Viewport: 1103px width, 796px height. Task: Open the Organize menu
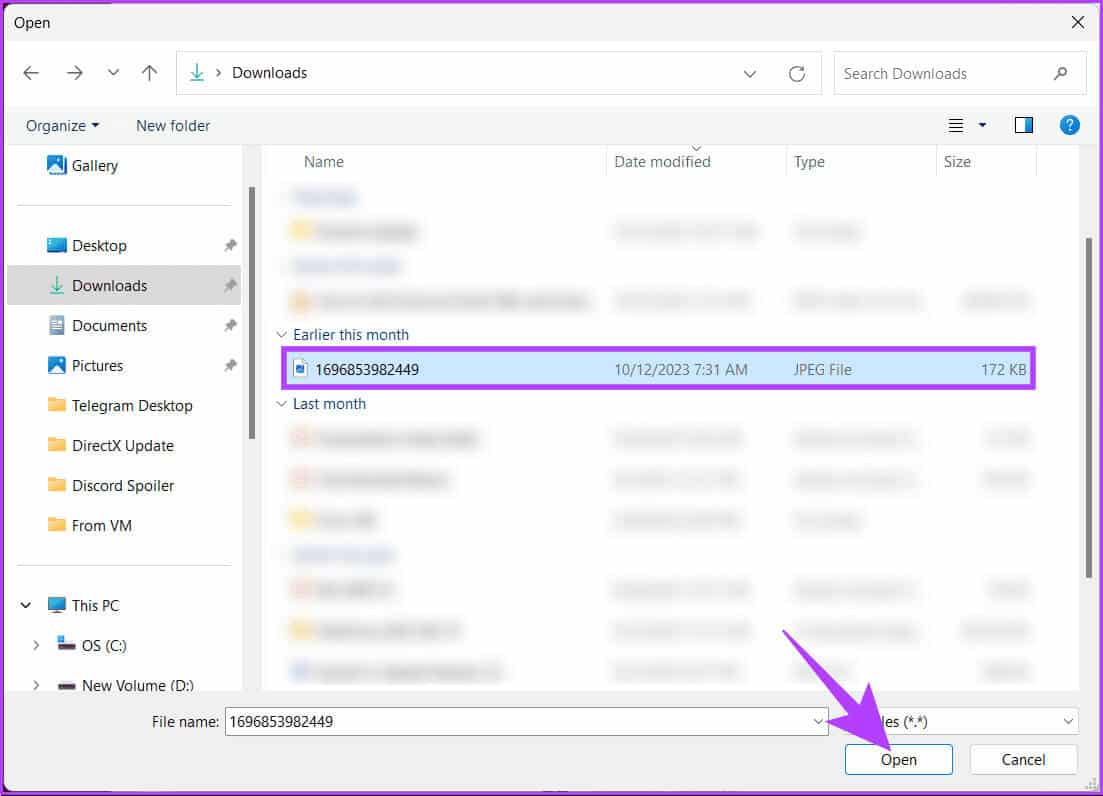tap(62, 125)
